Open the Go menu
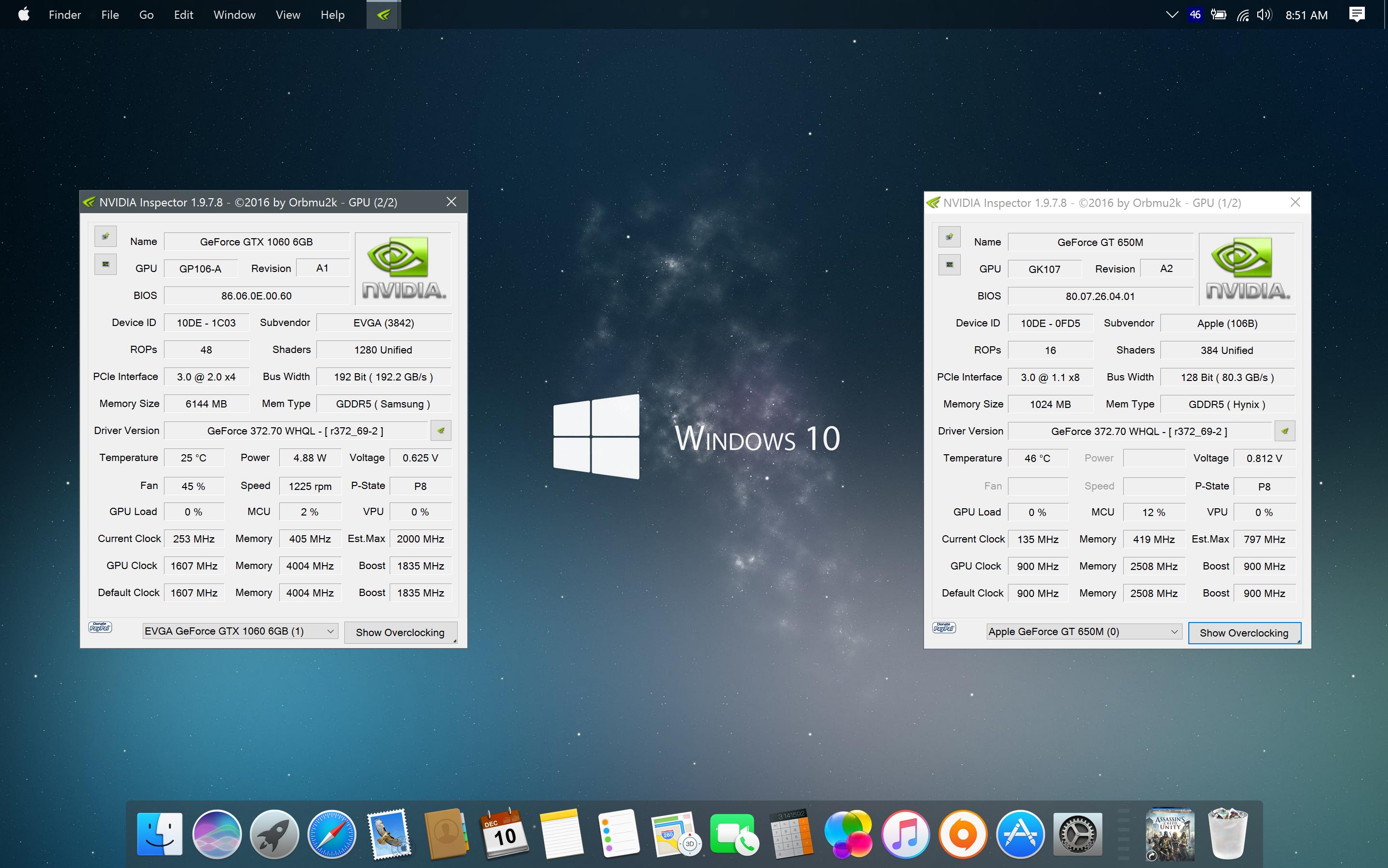Screen dimensions: 1388x868 click(x=147, y=15)
